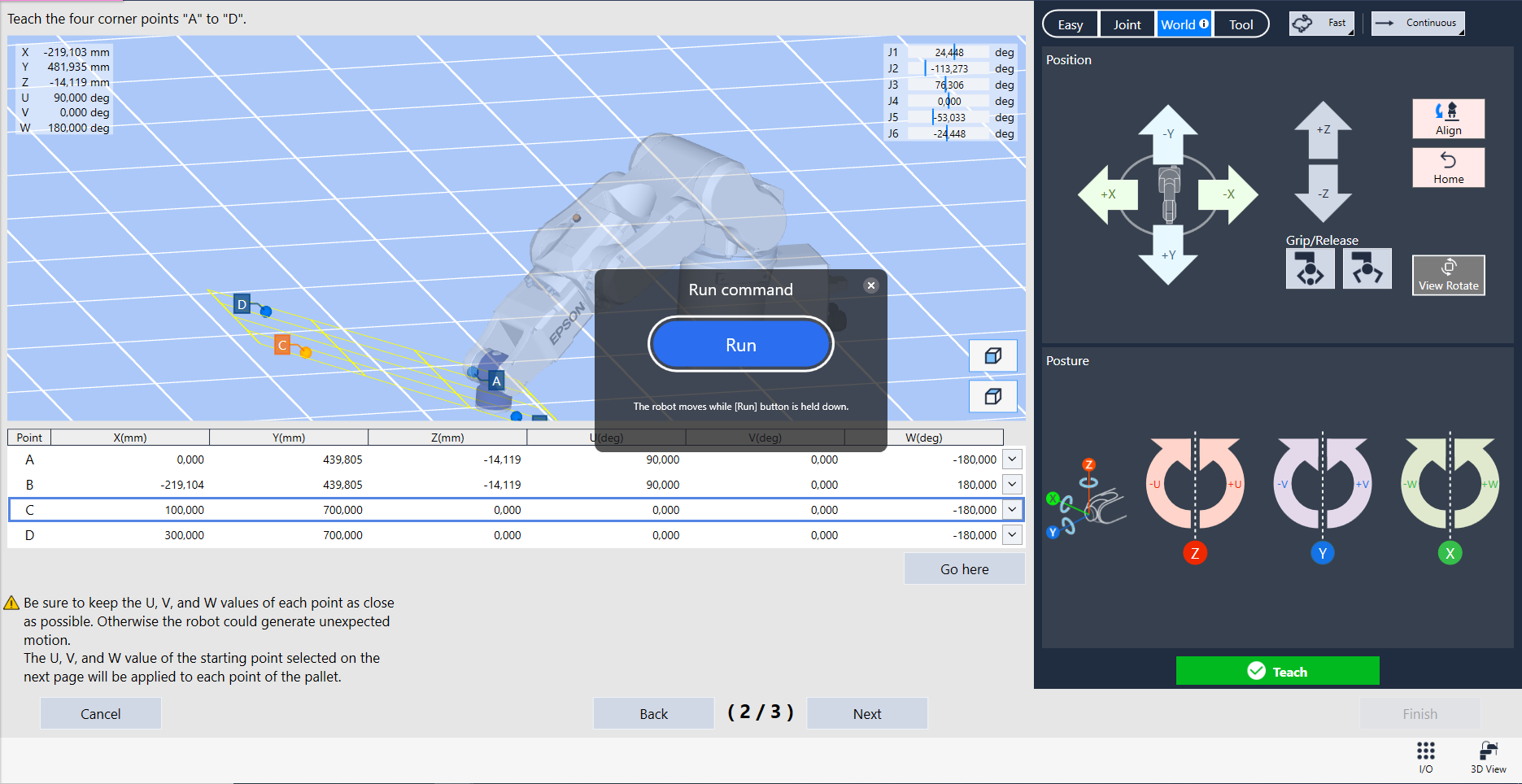Close the Run command popup
This screenshot has width=1522, height=784.
[x=871, y=285]
